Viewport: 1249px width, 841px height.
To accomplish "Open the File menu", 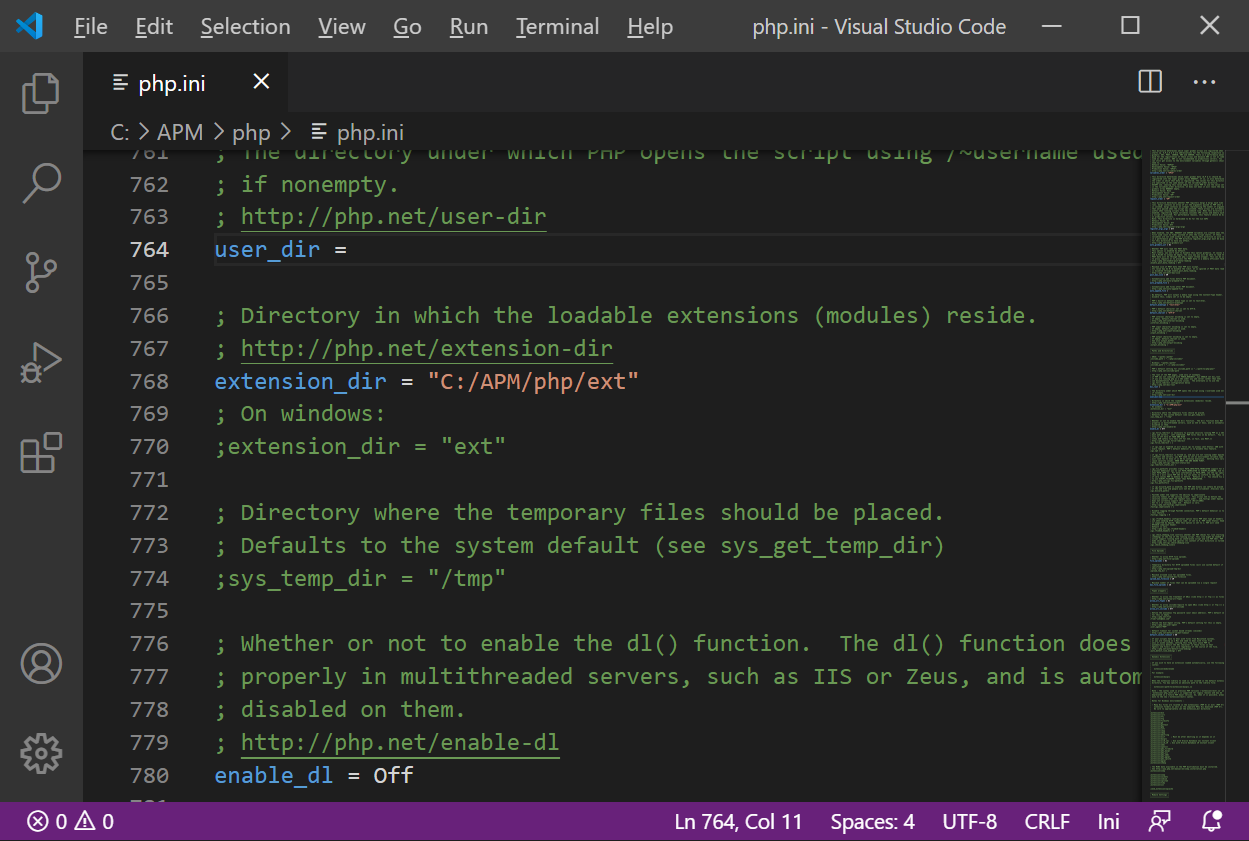I will [91, 27].
